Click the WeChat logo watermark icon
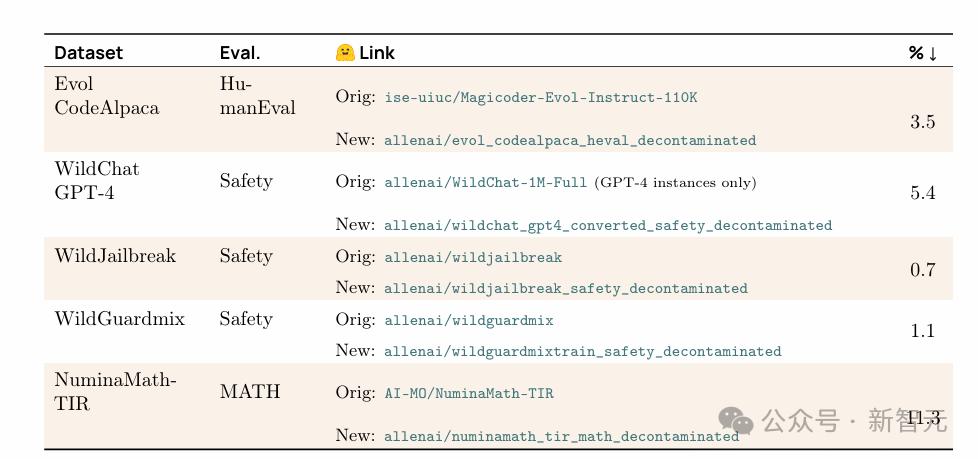The image size is (978, 459). click(x=736, y=422)
